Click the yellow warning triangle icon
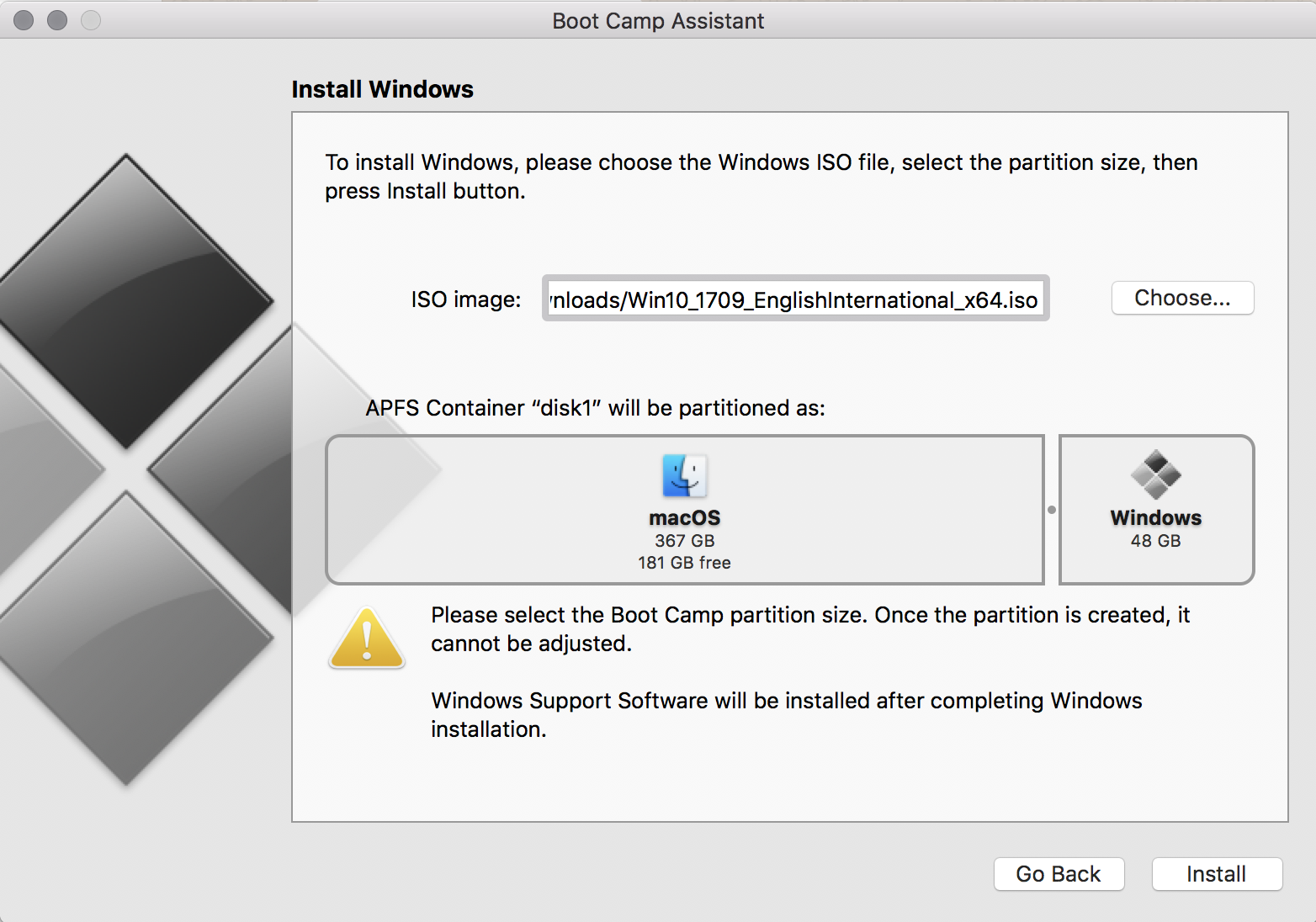Viewport: 1316px width, 922px height. coord(367,639)
